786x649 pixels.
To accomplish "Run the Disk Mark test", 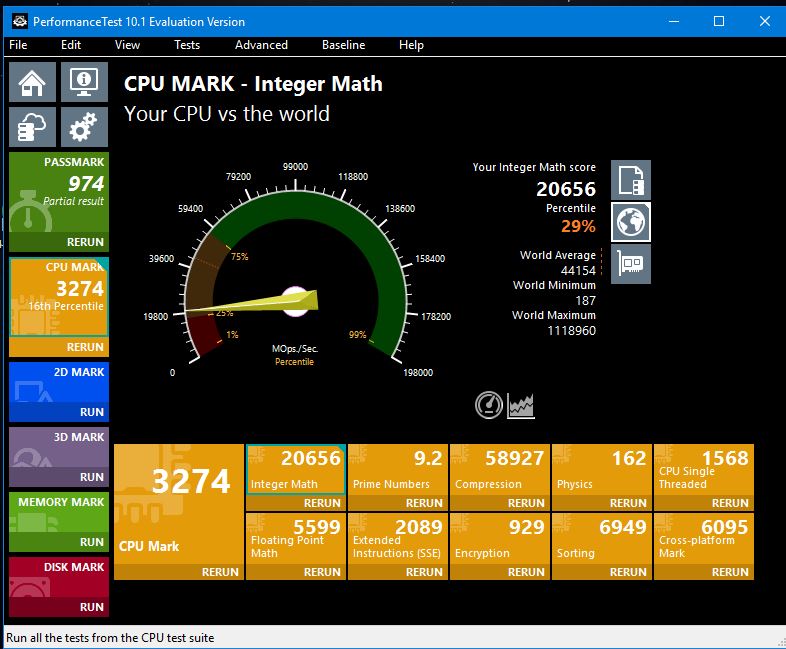I will tap(59, 607).
